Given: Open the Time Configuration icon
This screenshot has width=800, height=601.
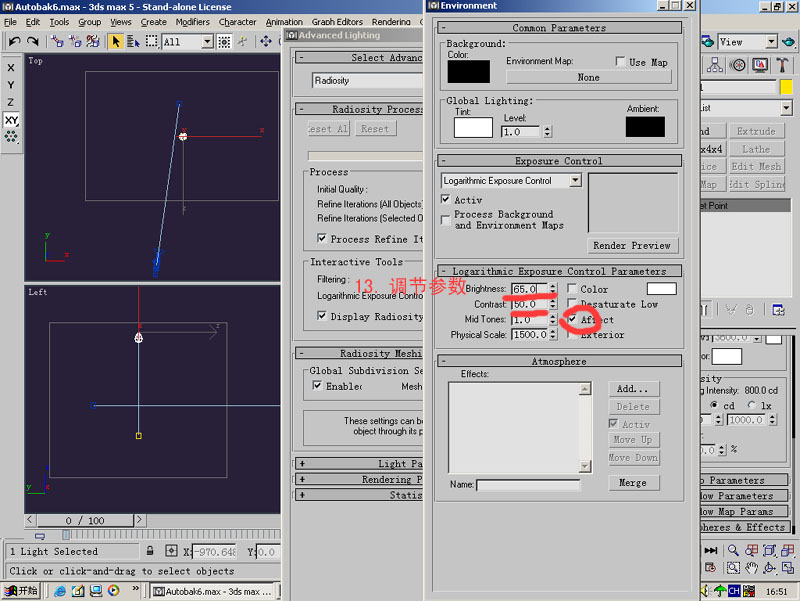Looking at the screenshot, I should [x=710, y=567].
